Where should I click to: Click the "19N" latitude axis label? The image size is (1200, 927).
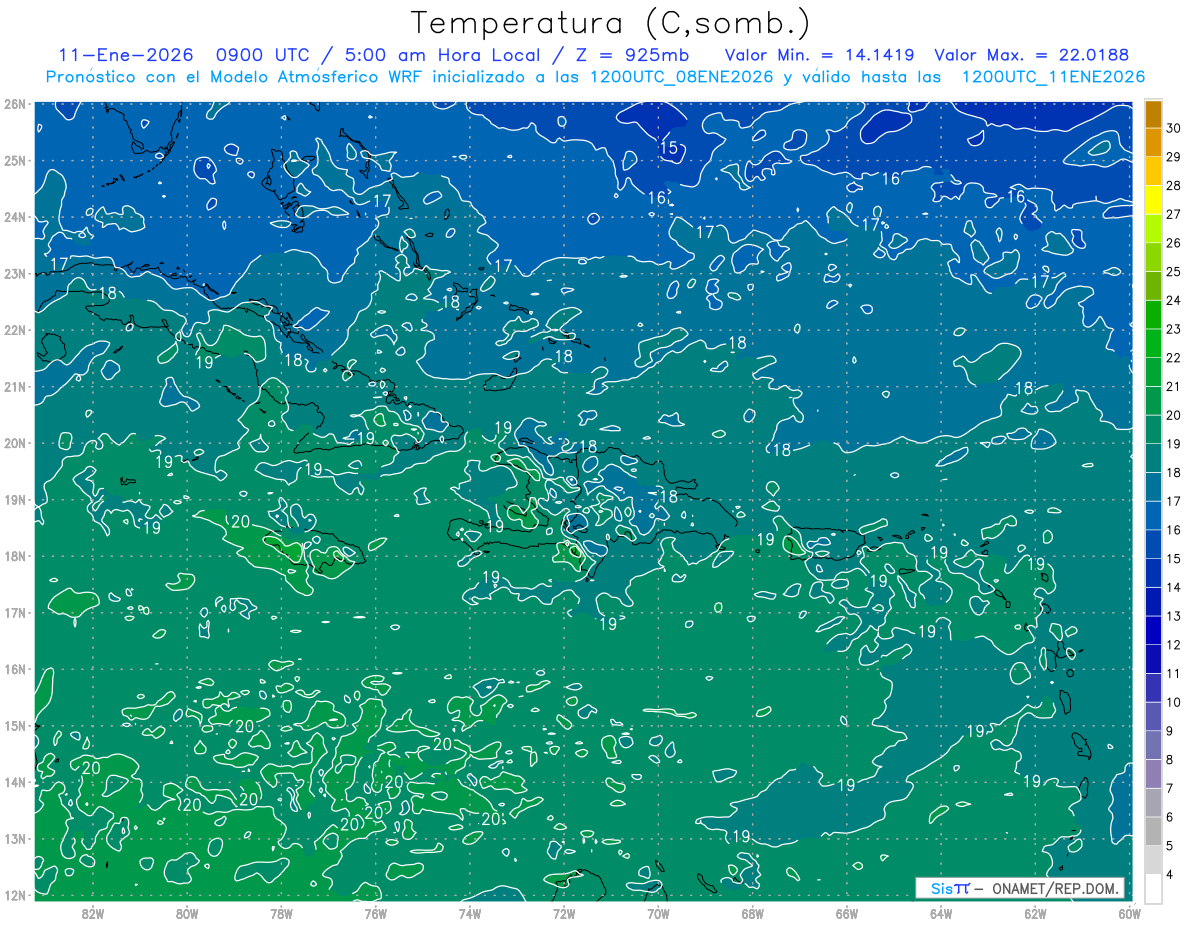coord(14,500)
